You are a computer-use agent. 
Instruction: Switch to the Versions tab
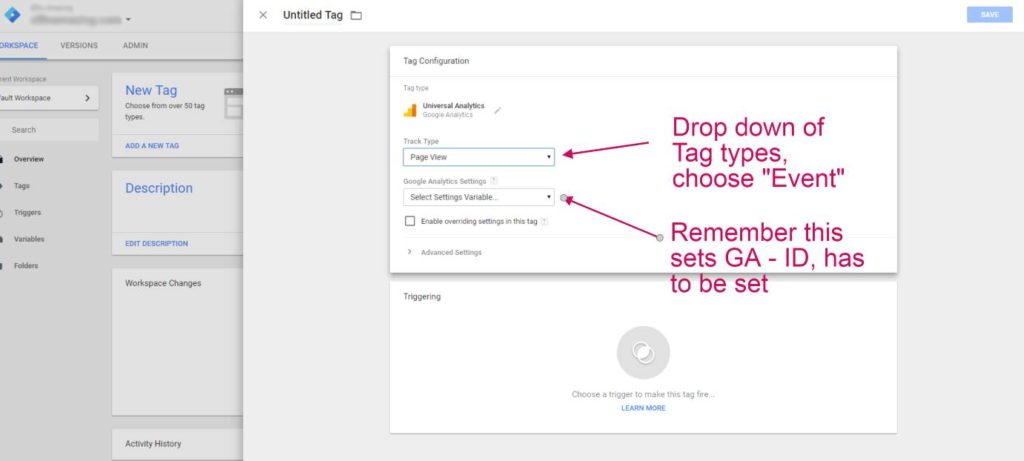click(79, 46)
